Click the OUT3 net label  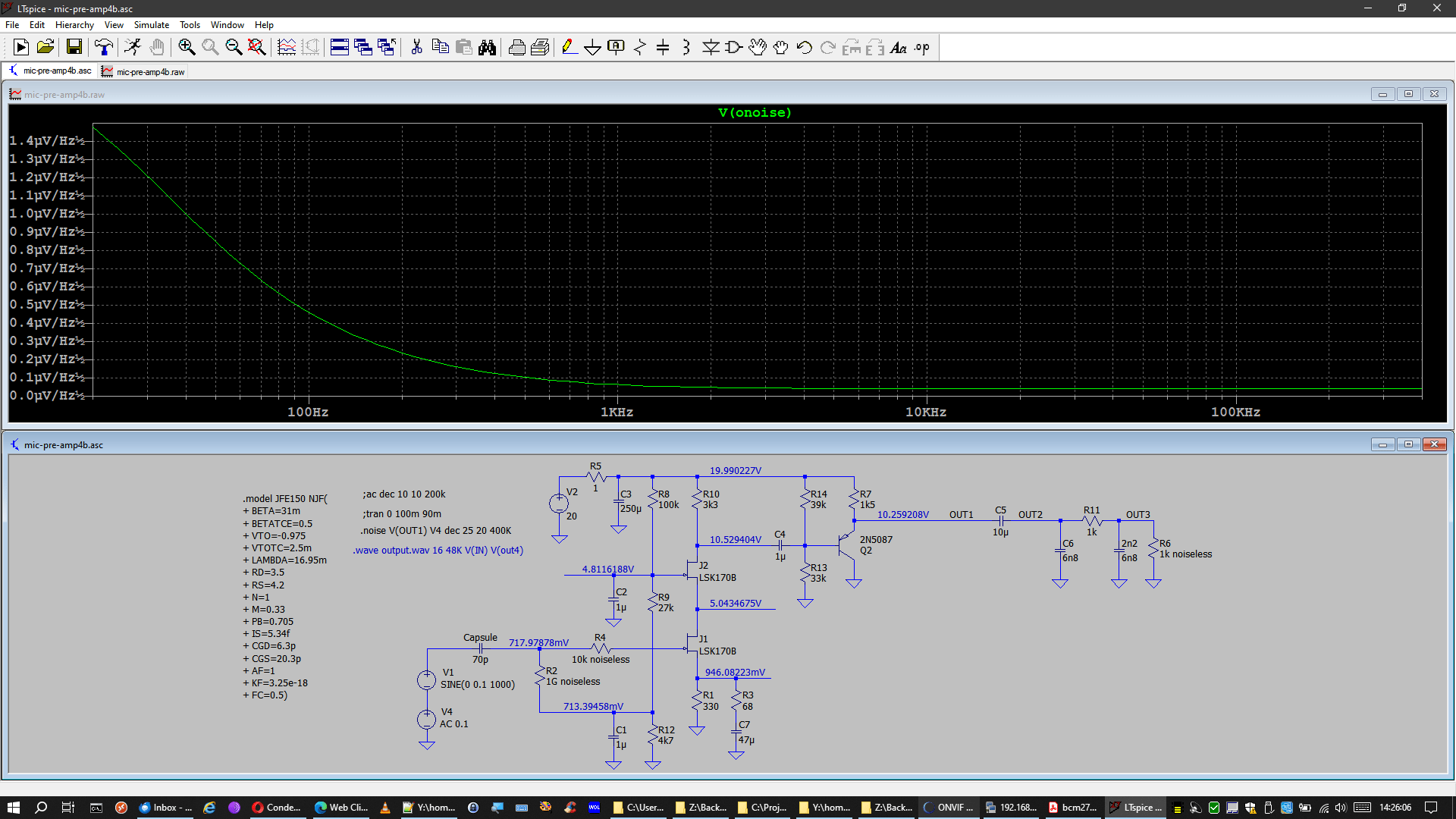click(1137, 515)
